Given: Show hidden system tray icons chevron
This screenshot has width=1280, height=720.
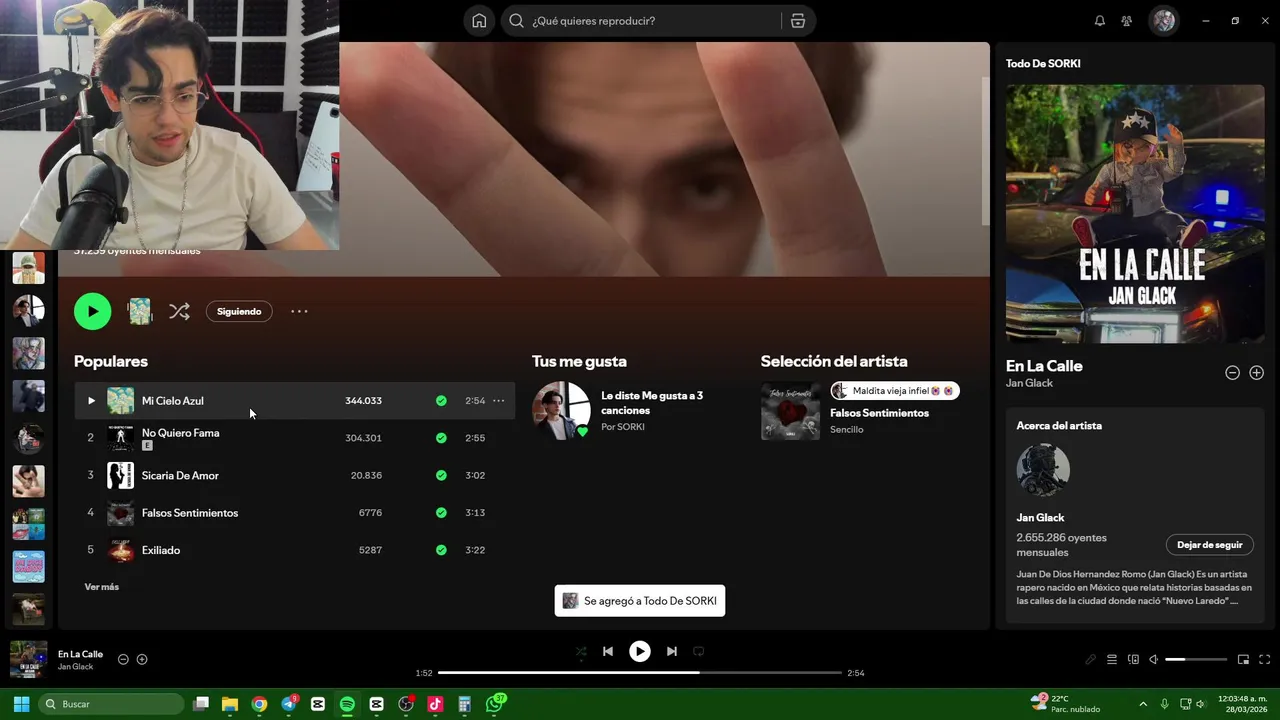Looking at the screenshot, I should click(1143, 704).
